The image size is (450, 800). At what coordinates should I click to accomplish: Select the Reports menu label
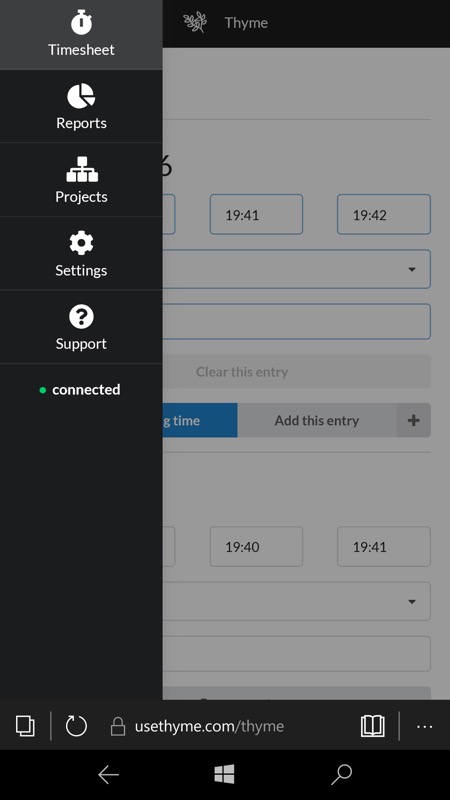pyautogui.click(x=81, y=123)
